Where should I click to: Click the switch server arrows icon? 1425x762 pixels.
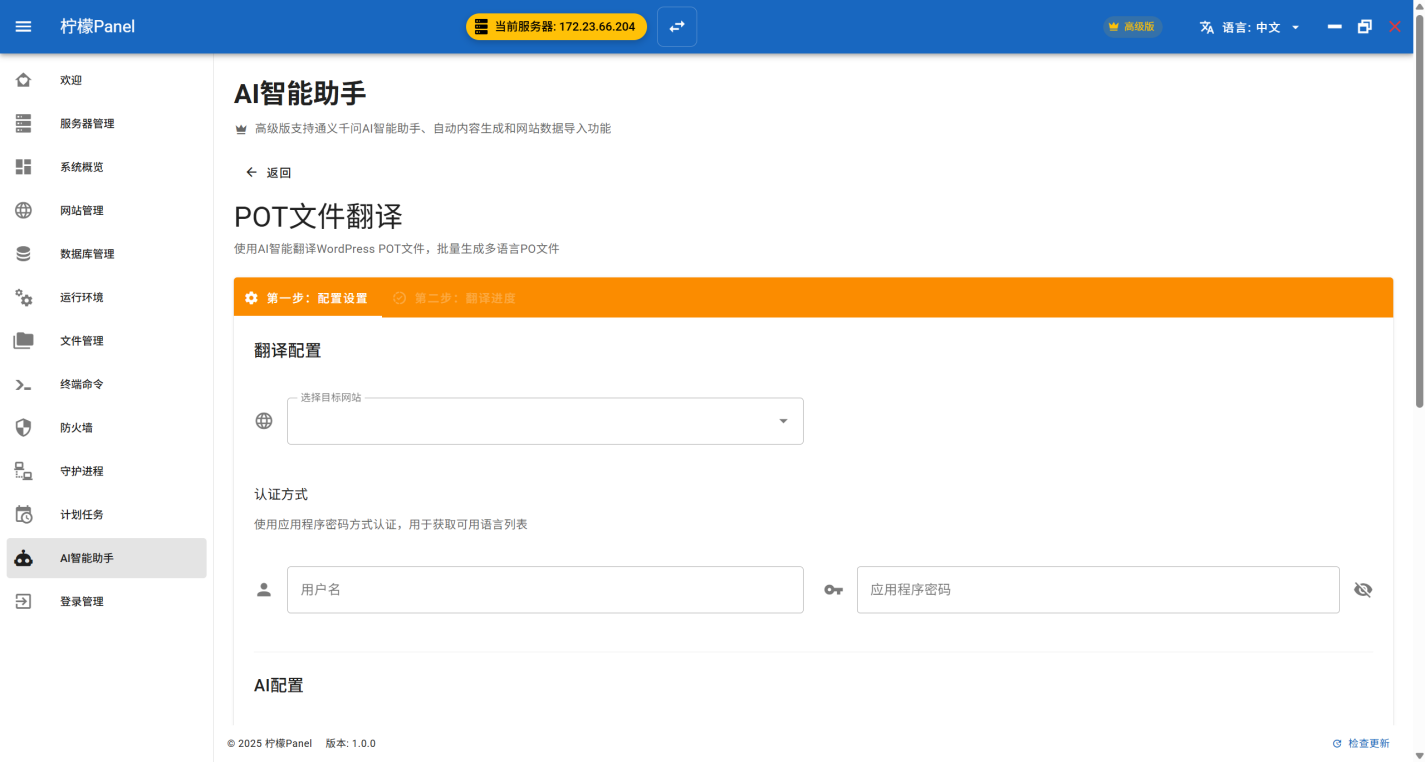[677, 27]
